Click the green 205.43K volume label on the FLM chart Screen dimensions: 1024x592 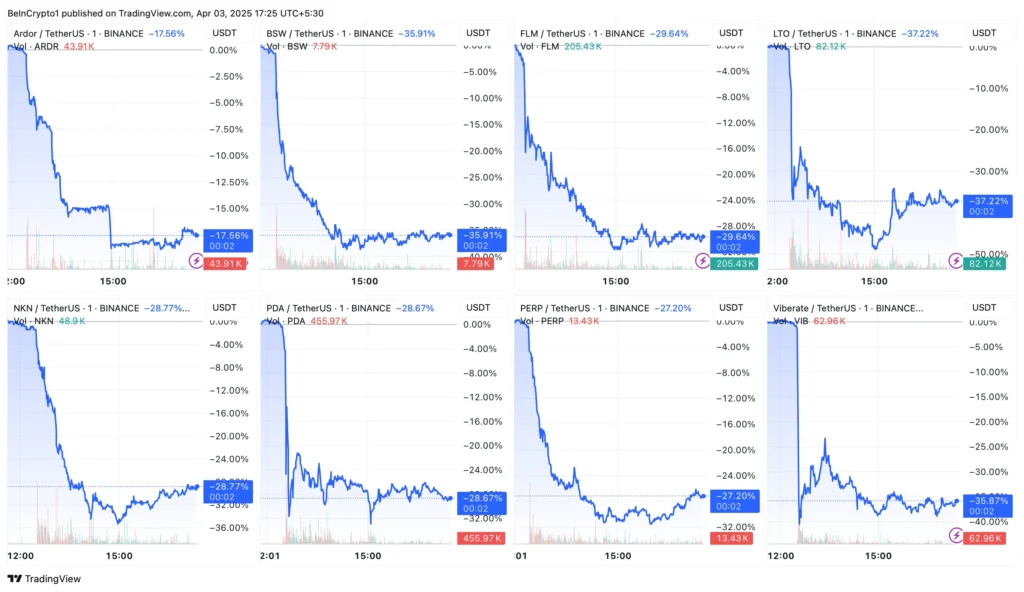pyautogui.click(x=734, y=262)
